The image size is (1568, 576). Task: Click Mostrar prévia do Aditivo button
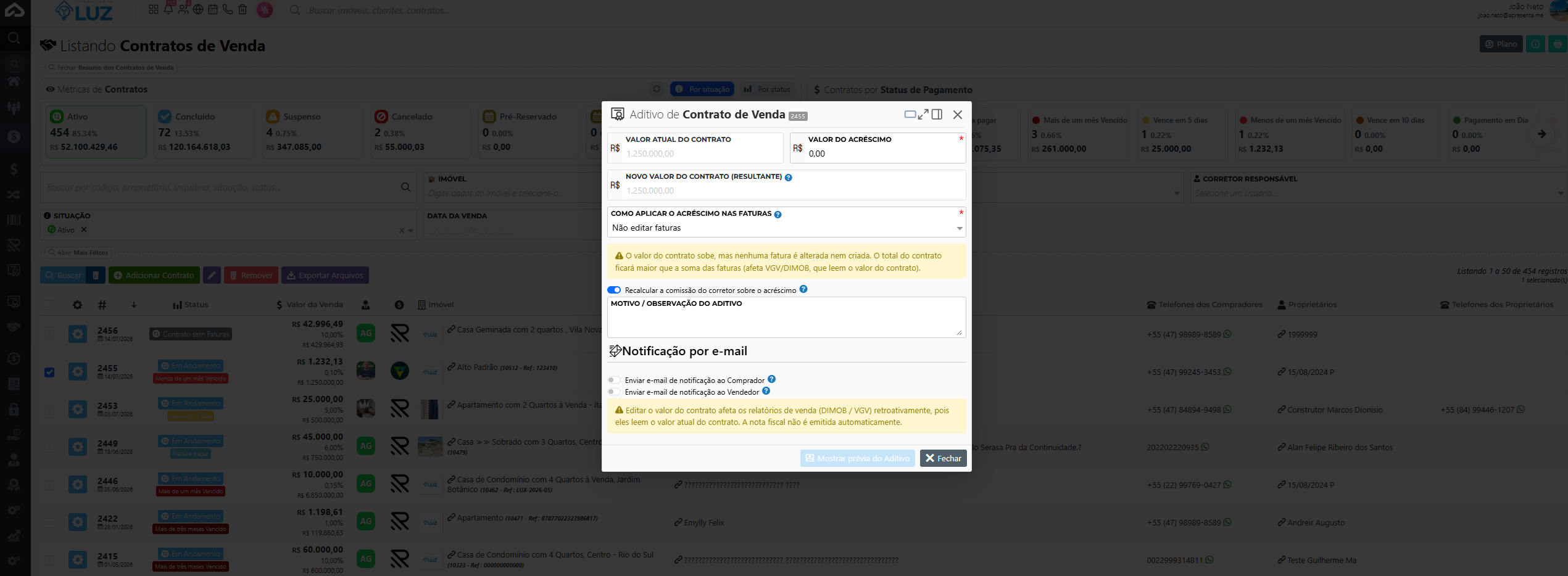[857, 458]
